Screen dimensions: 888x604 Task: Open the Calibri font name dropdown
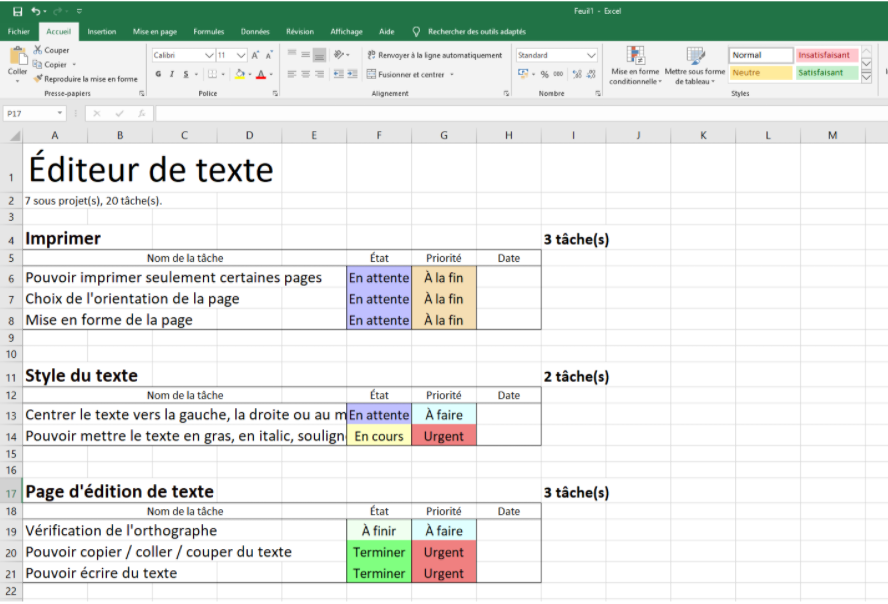coord(210,55)
